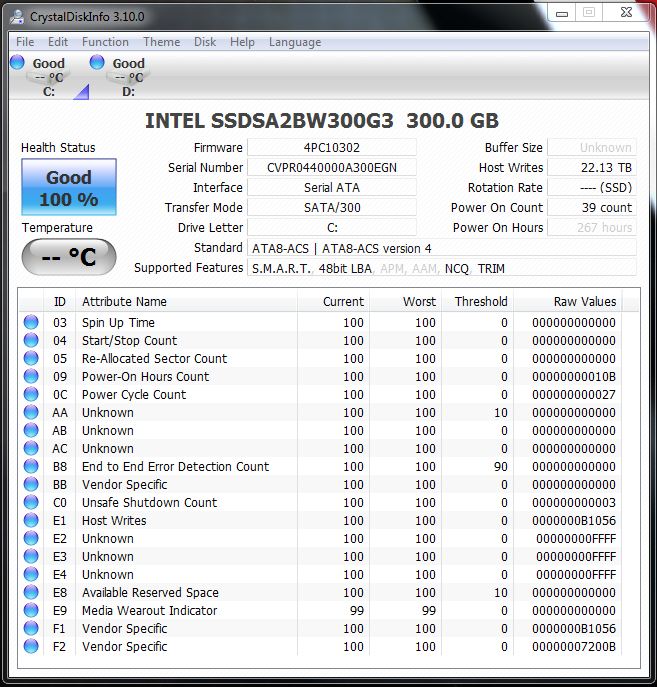Click the ID column header
The height and width of the screenshot is (687, 657).
tap(60, 302)
